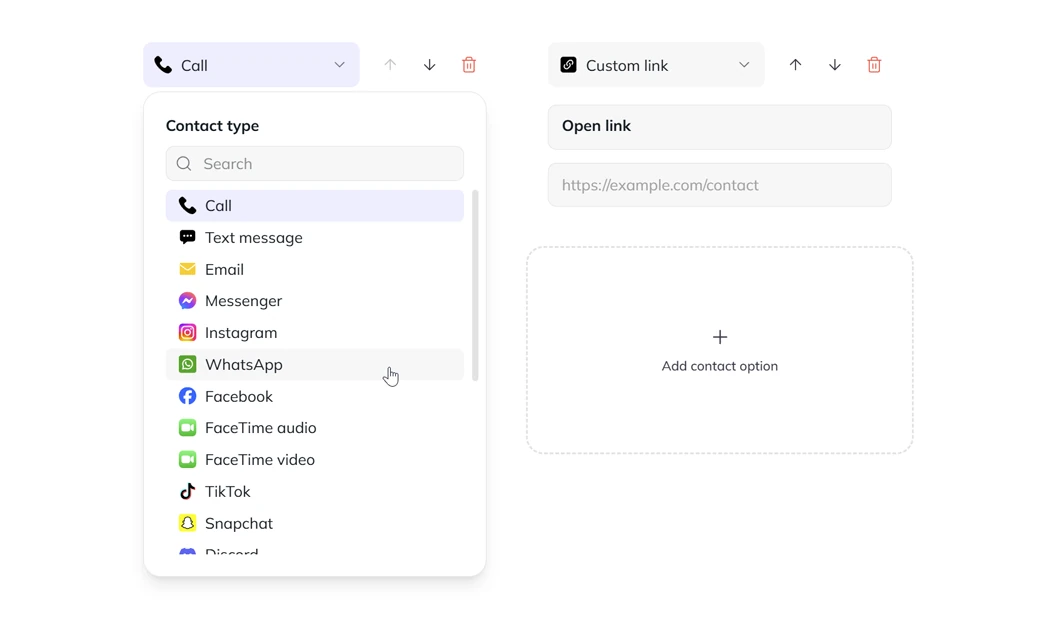1050x630 pixels.
Task: Select FaceTime video option
Action: pyautogui.click(x=315, y=459)
